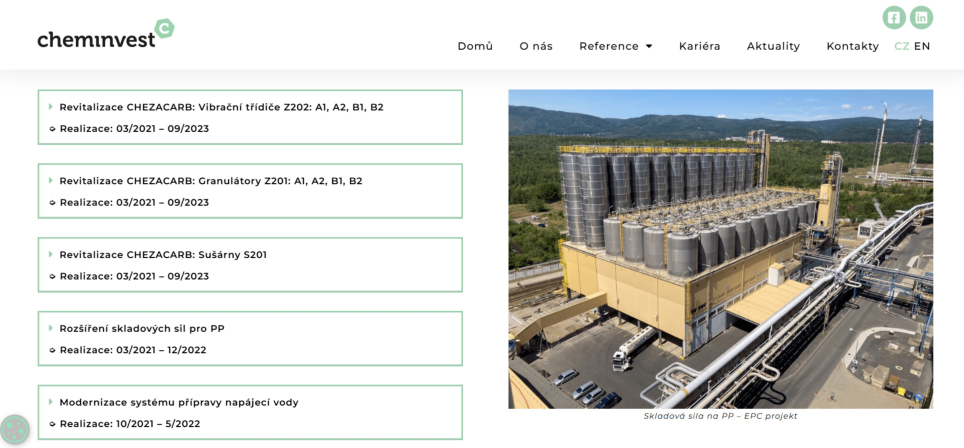The height and width of the screenshot is (448, 964).
Task: Select Revitalizace CHEZACARB: Vibrační třídiče Z202 title
Action: coord(221,107)
